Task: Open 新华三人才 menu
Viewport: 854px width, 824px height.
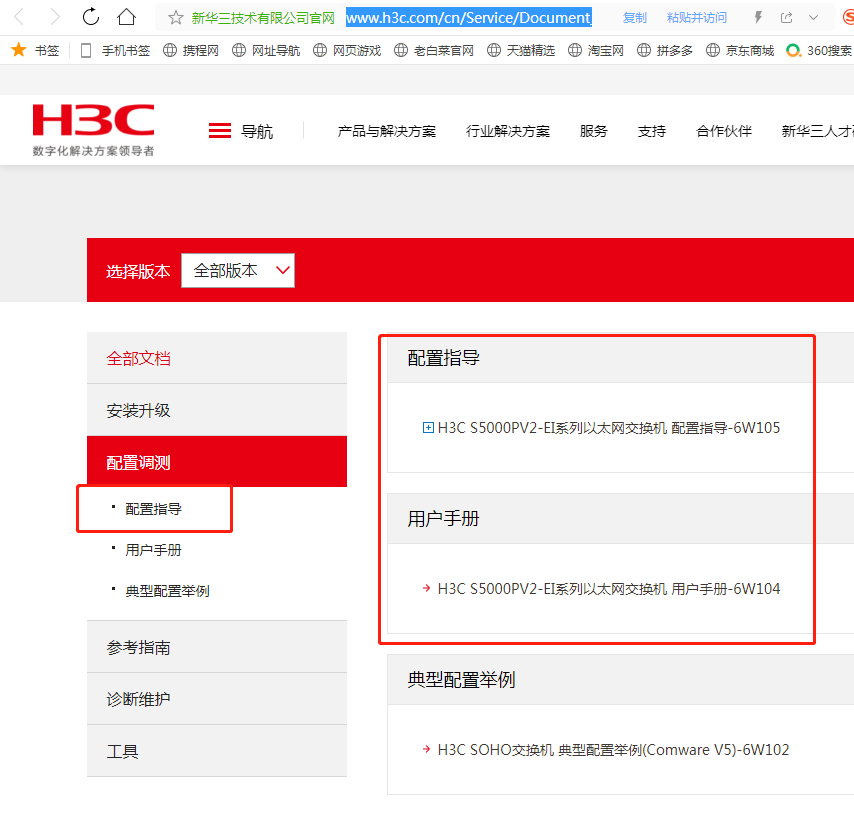Action: tap(817, 131)
